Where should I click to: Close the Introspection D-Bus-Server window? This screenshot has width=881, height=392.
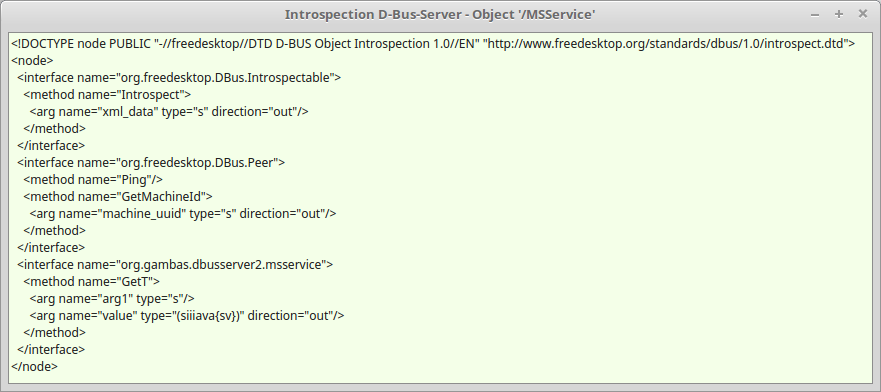point(862,15)
